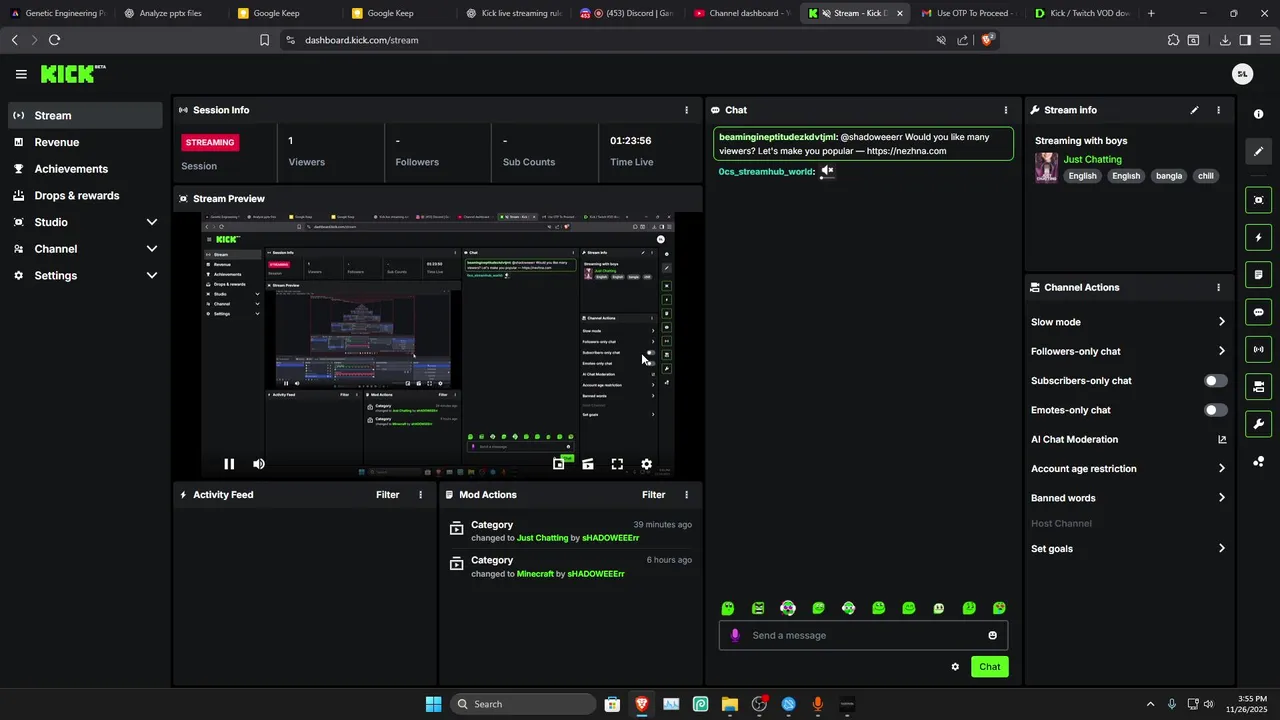
Task: Go to Achievements in sidebar
Action: click(85, 169)
